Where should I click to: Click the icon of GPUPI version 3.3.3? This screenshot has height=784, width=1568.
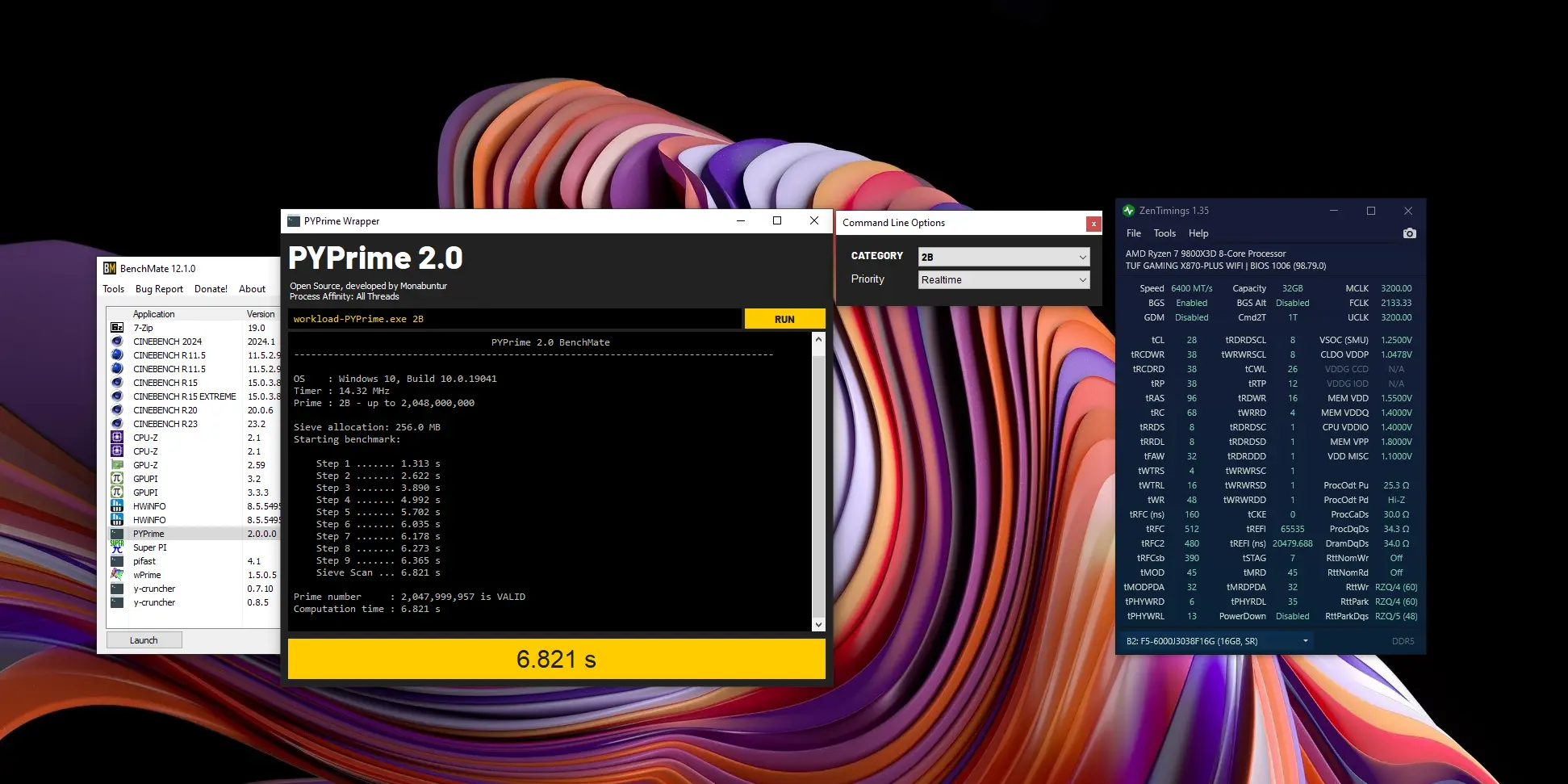point(117,493)
